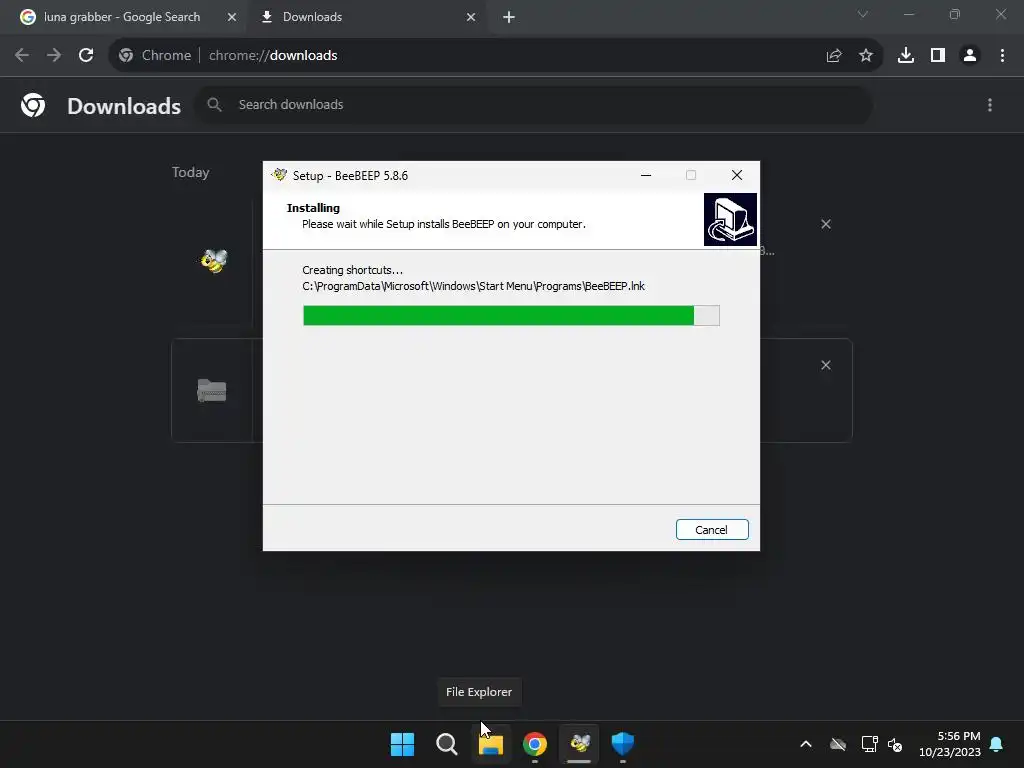
Task: Remove BeeBEEP download entry from list
Action: [826, 225]
